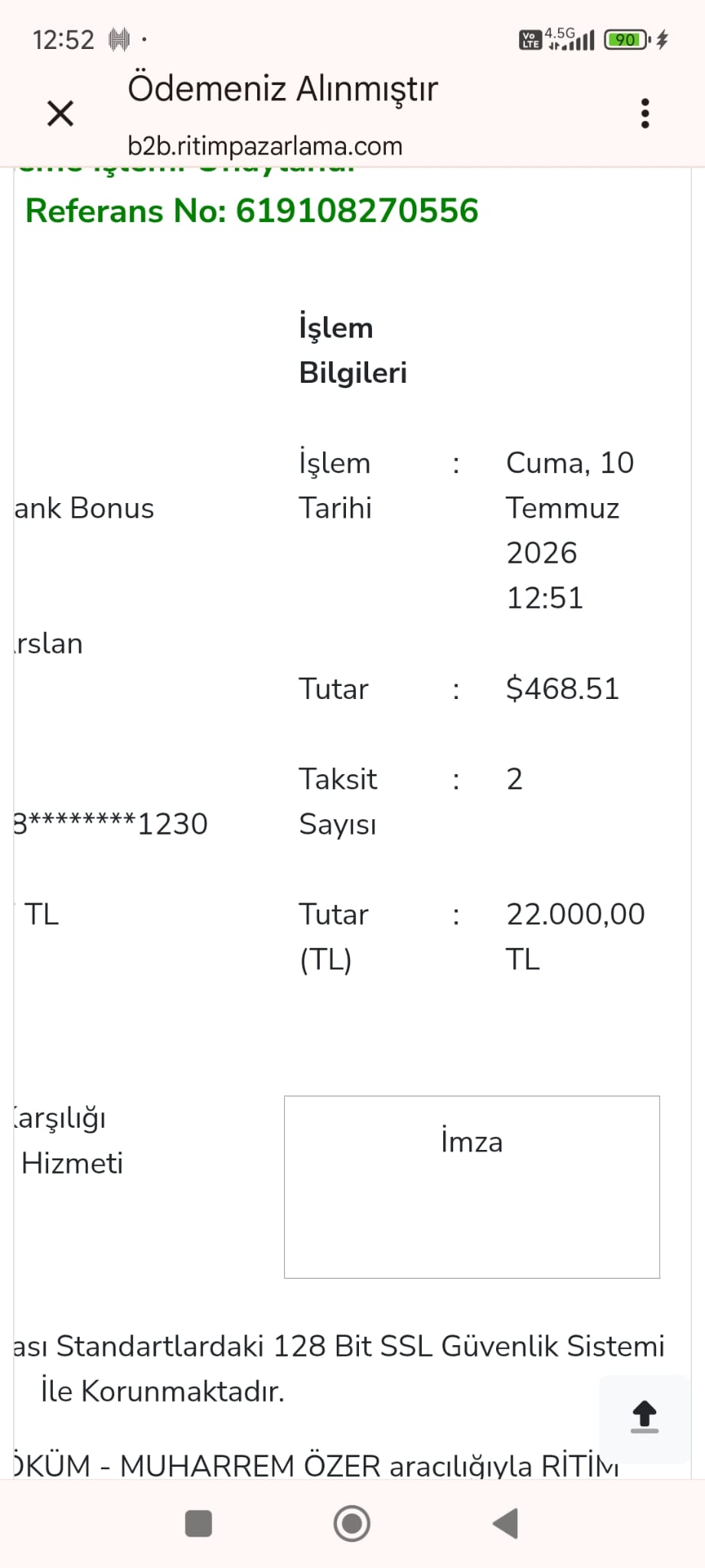Tap the VoLTE status icon

click(530, 40)
